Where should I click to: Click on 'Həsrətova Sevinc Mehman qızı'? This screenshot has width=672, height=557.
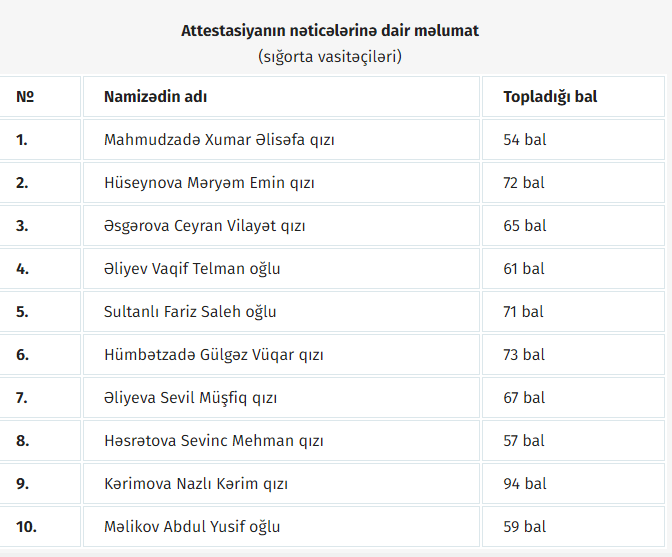pos(213,440)
